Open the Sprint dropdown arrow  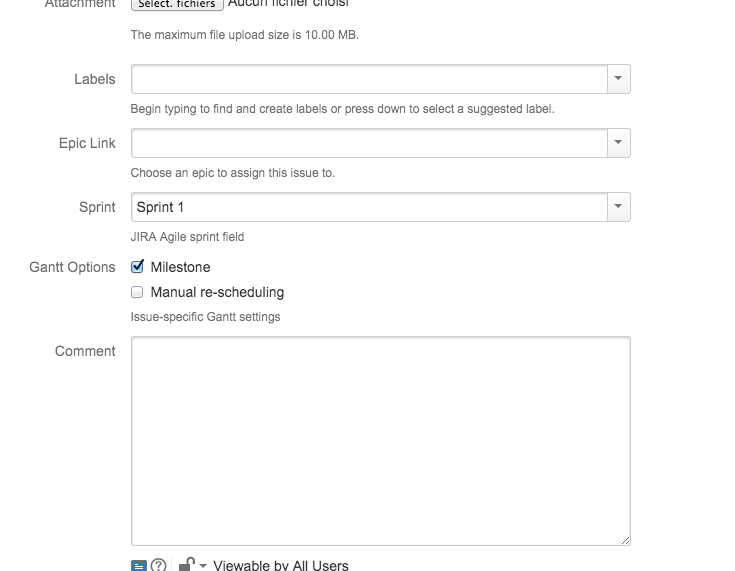click(619, 207)
